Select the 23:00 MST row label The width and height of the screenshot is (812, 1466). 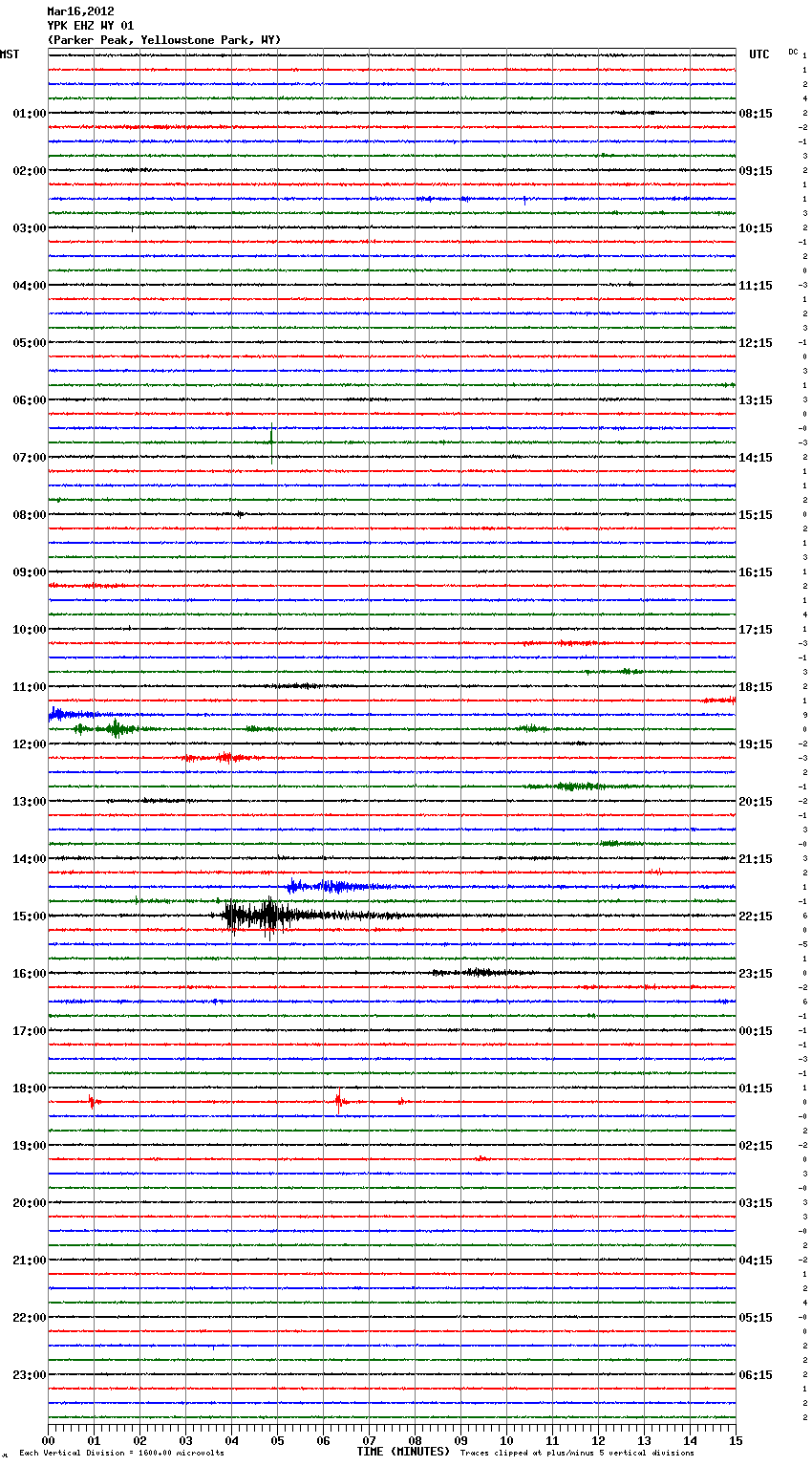(30, 1375)
